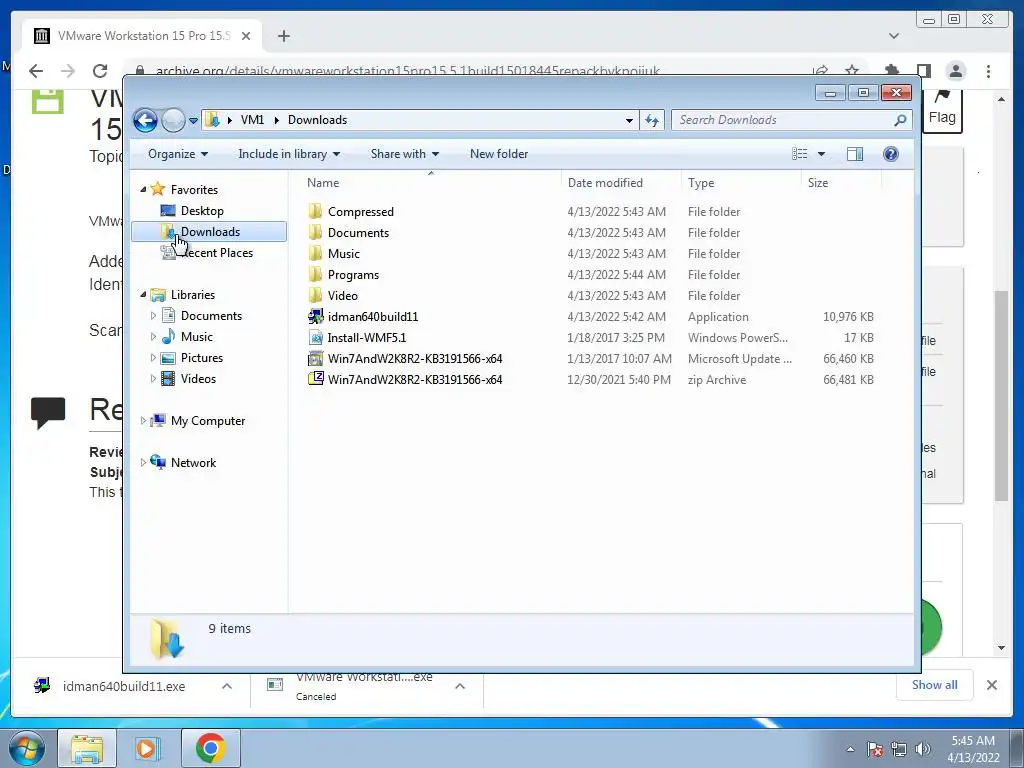Close the Chrome downloads bar
This screenshot has height=768, width=1024.
991,685
